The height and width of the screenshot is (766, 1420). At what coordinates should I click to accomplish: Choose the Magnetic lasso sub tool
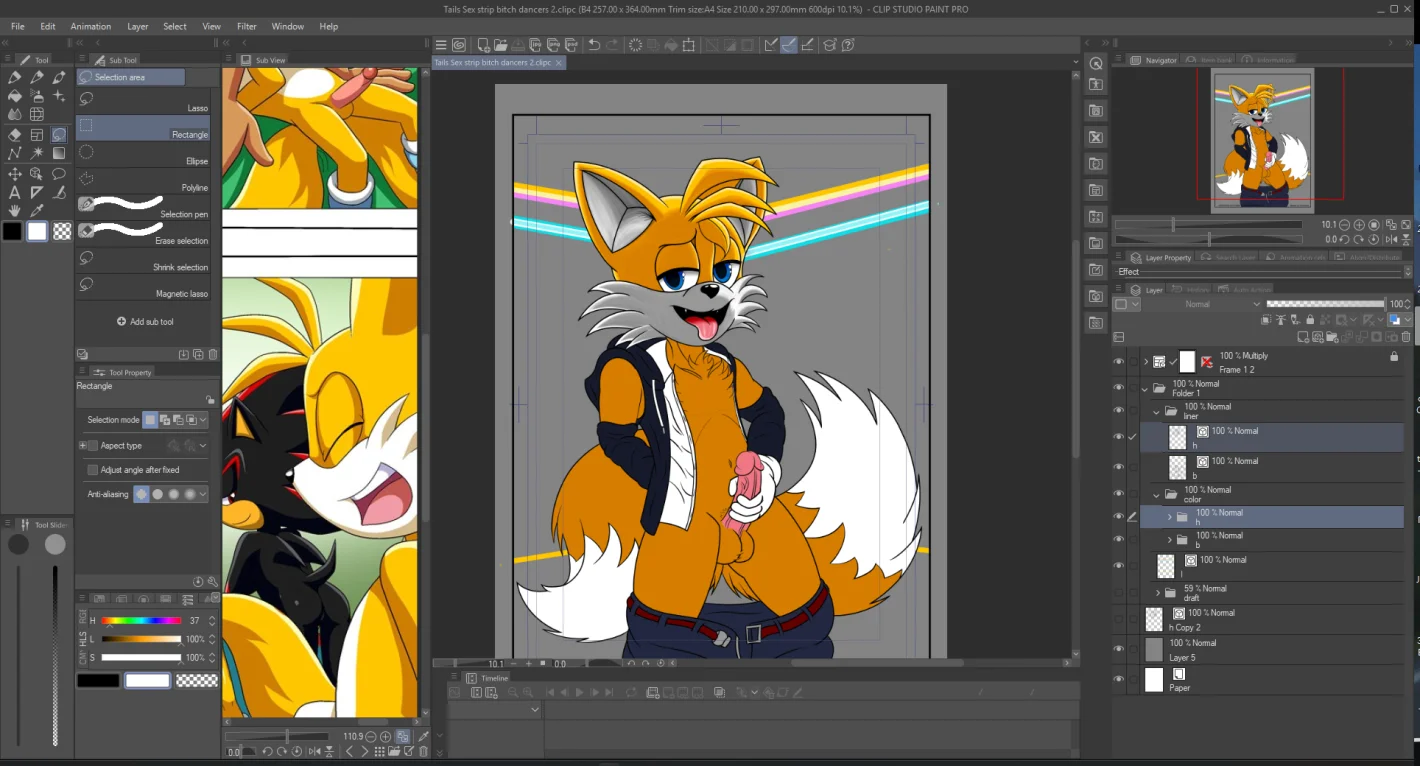click(x=143, y=287)
